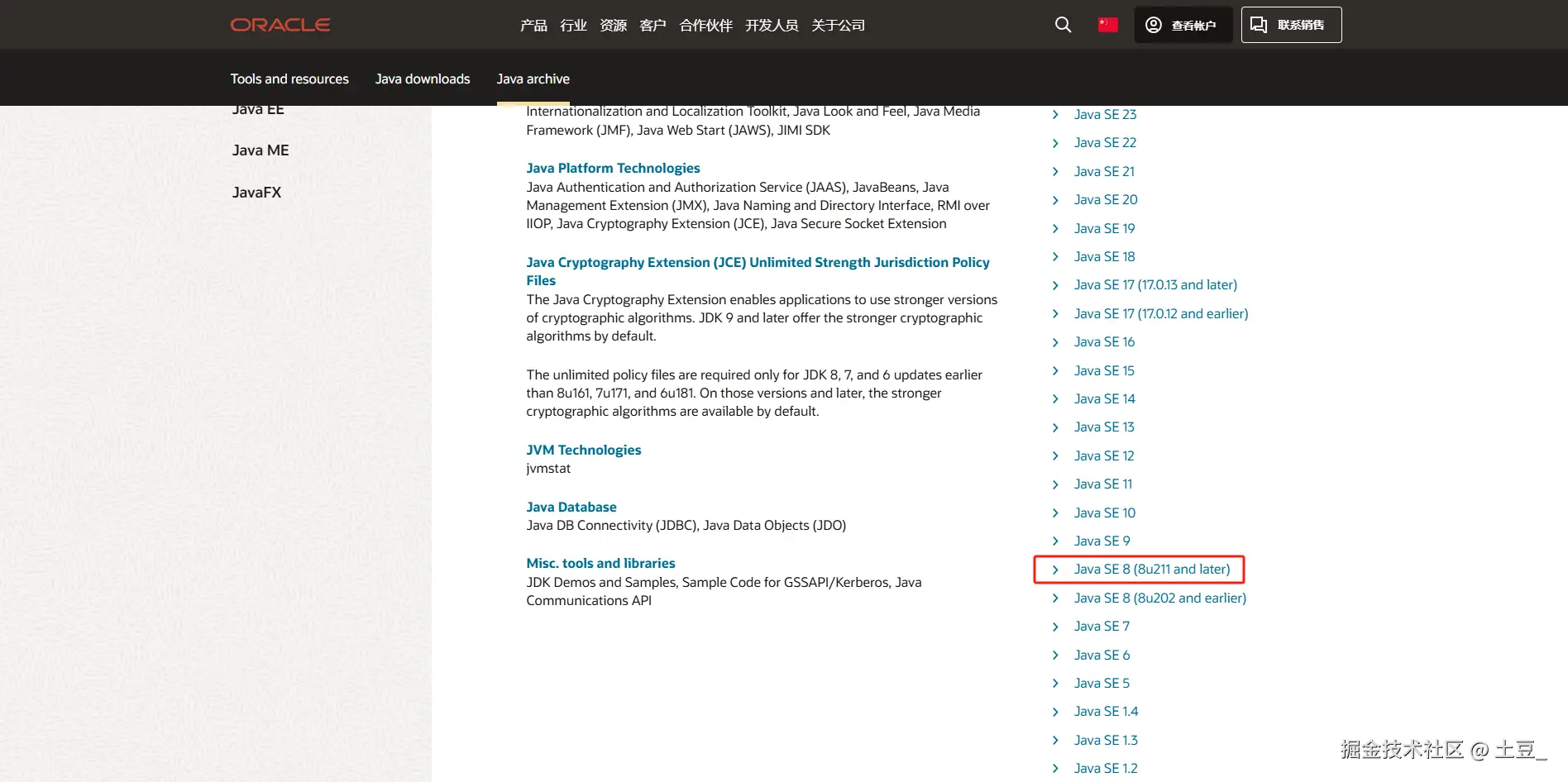Click the "jvmstat" text under JVM Technologies
The height and width of the screenshot is (782, 1568).
pos(548,468)
